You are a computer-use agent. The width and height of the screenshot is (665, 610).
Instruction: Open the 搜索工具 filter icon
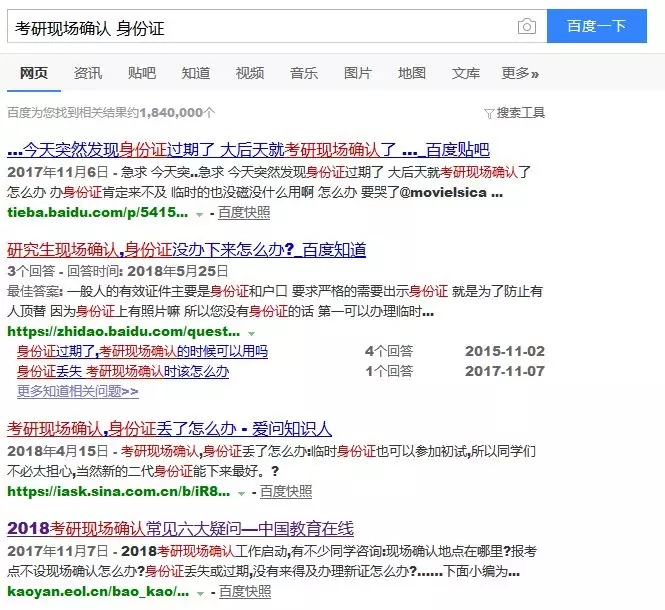[x=489, y=113]
